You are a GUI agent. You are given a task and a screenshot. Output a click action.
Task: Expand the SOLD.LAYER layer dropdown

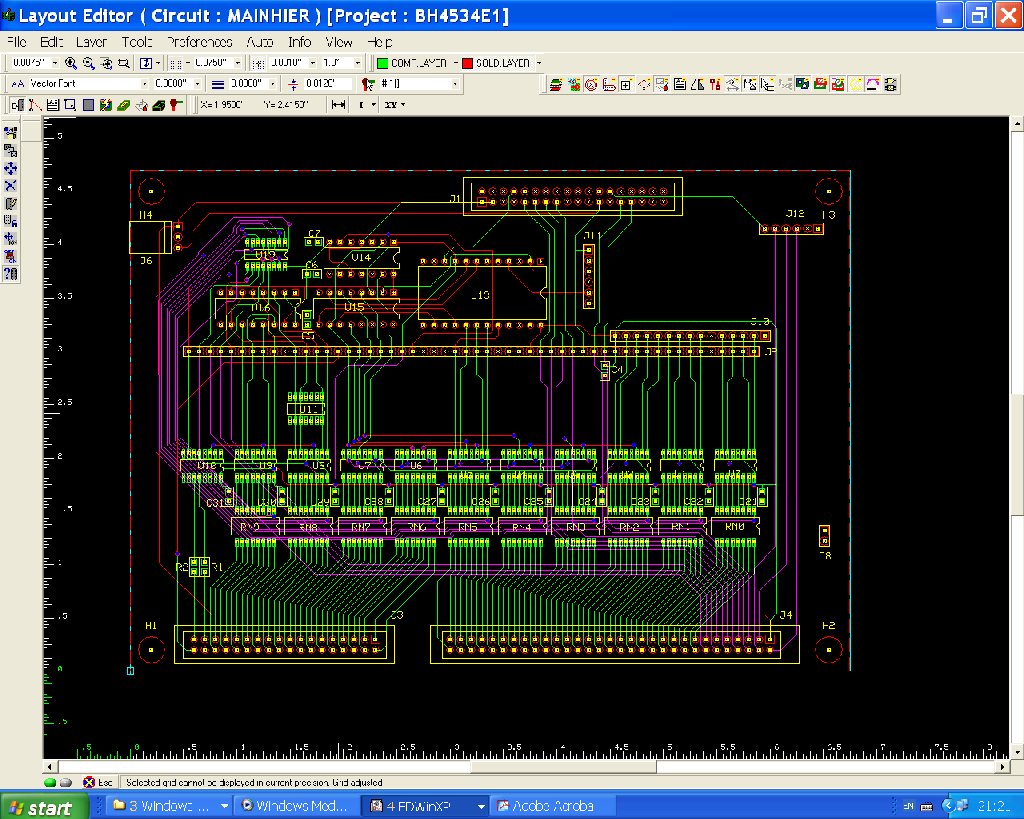point(538,63)
